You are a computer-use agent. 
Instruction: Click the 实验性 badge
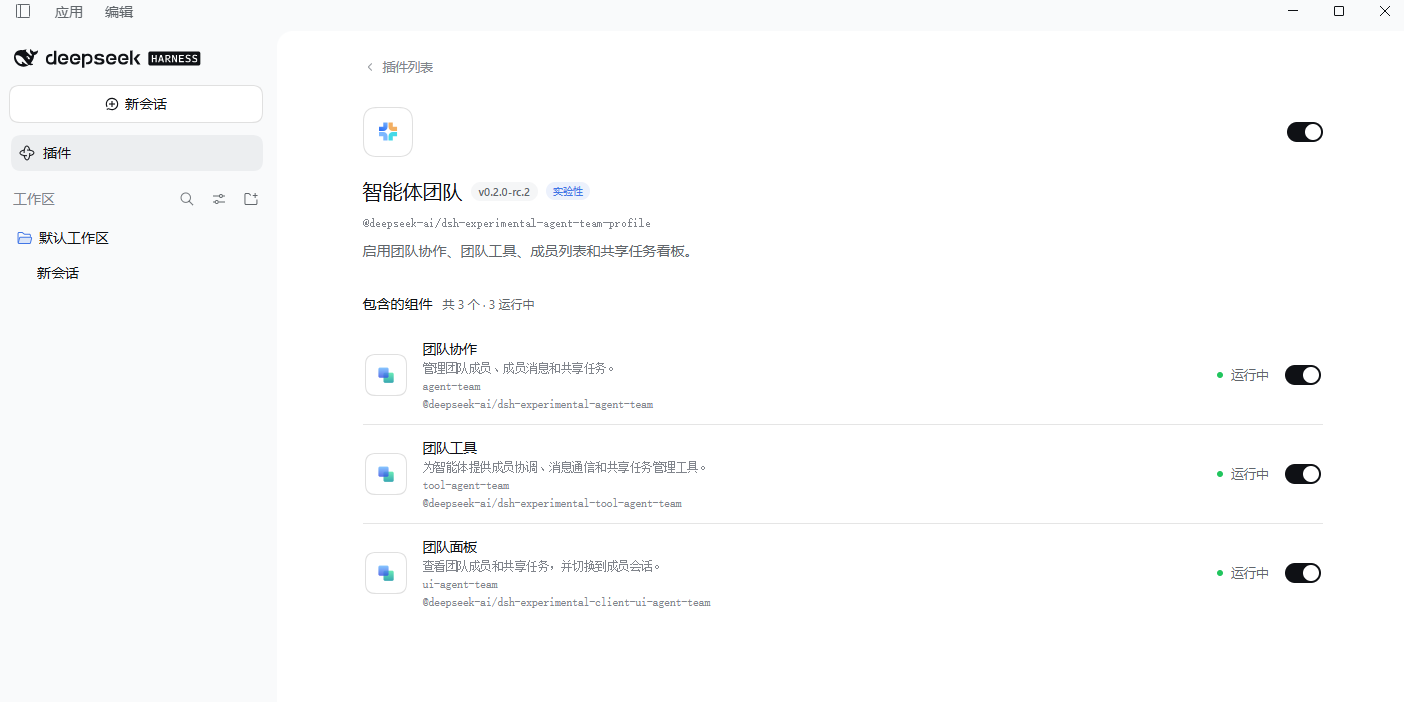(x=568, y=192)
